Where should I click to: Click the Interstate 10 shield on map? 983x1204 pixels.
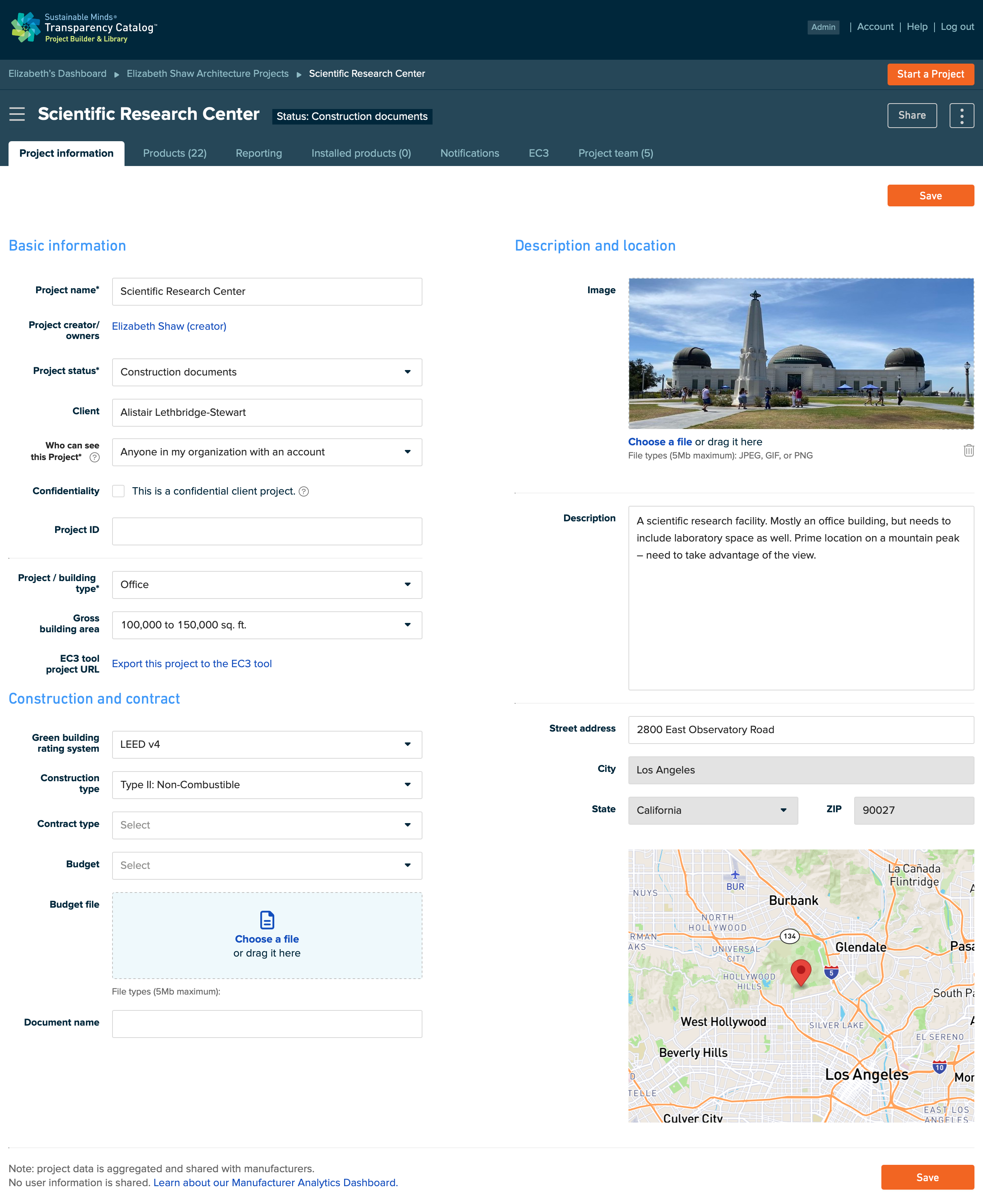point(940,1067)
